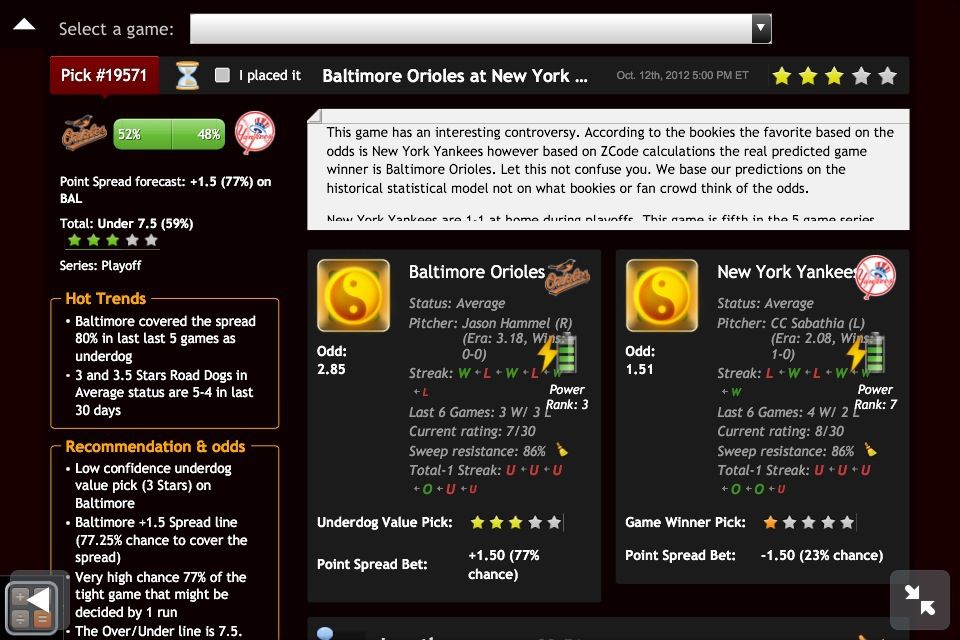Click the Yankees power rank battery icon

[865, 353]
